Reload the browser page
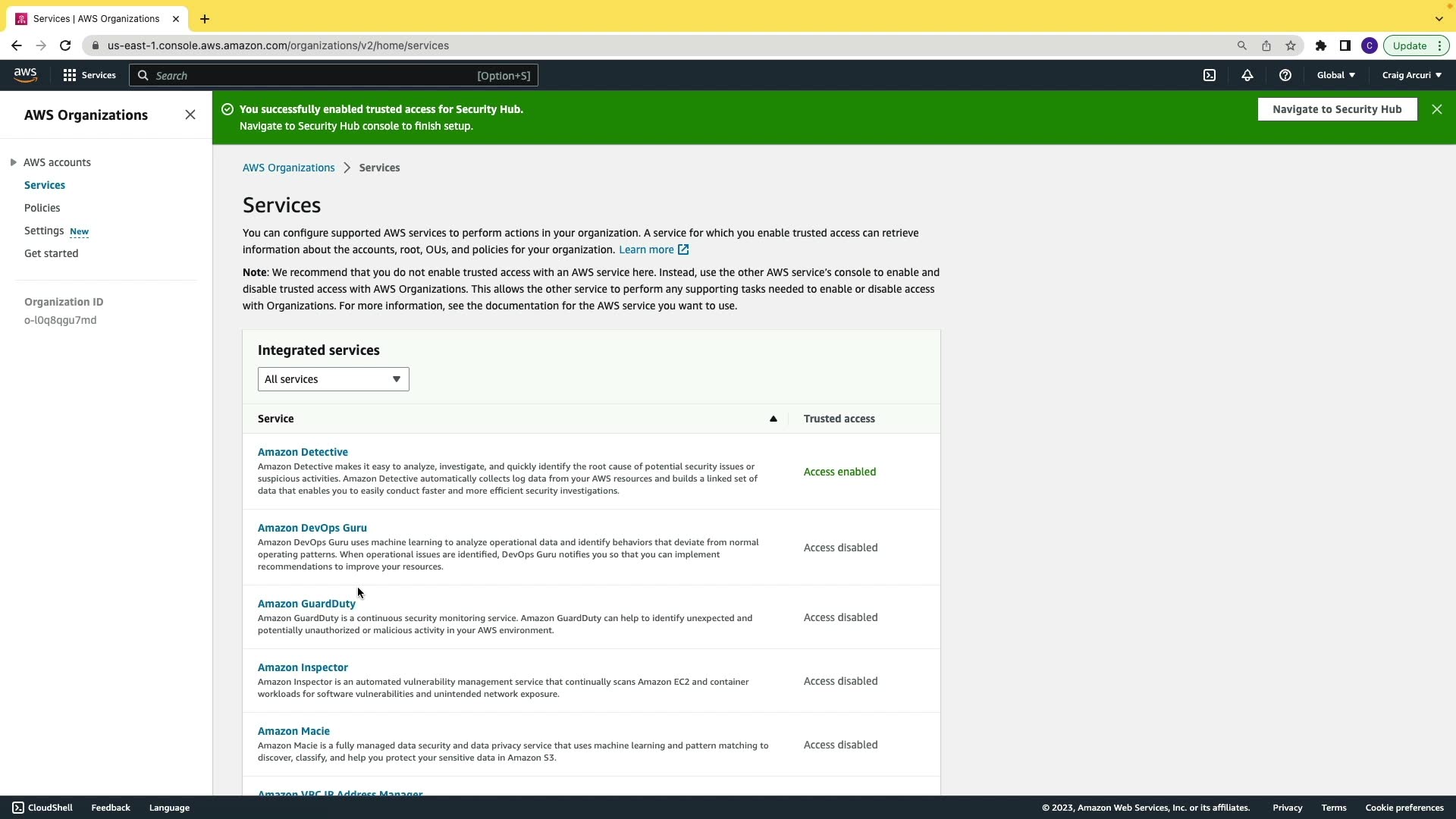The width and height of the screenshot is (1456, 819). tap(65, 45)
